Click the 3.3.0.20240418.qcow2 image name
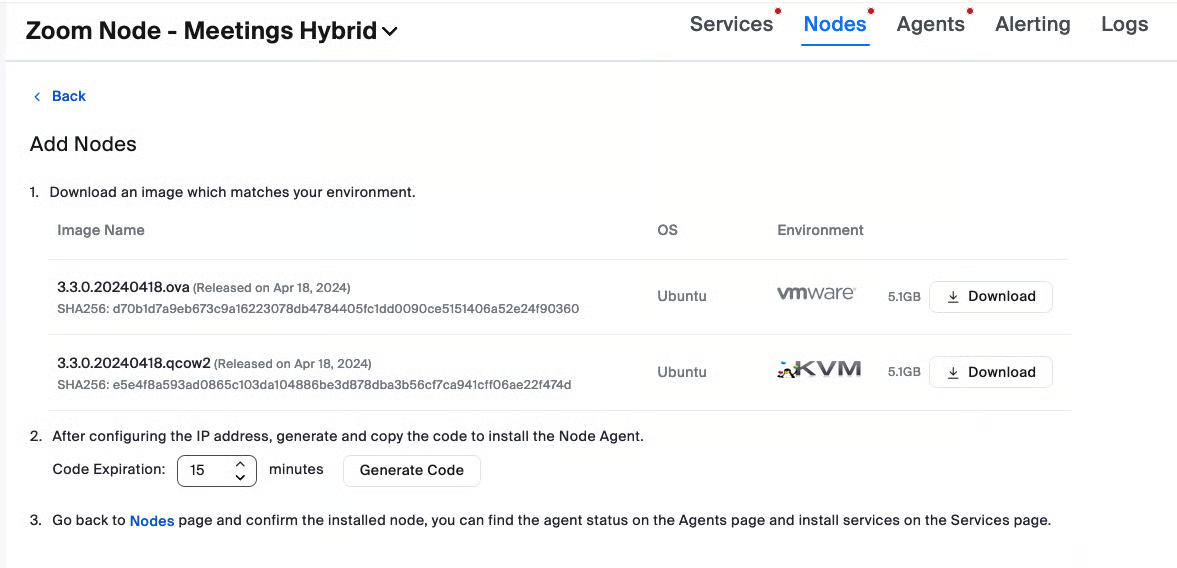 point(133,363)
